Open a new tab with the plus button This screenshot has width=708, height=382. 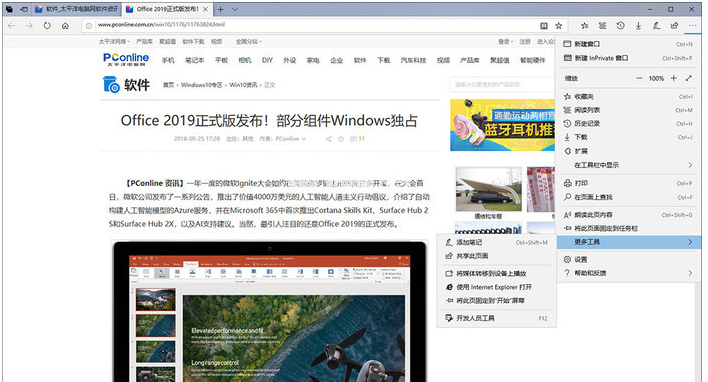tap(220, 9)
